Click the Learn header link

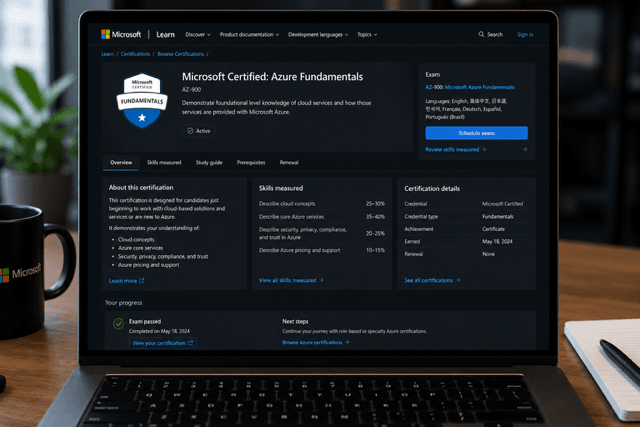[x=165, y=35]
